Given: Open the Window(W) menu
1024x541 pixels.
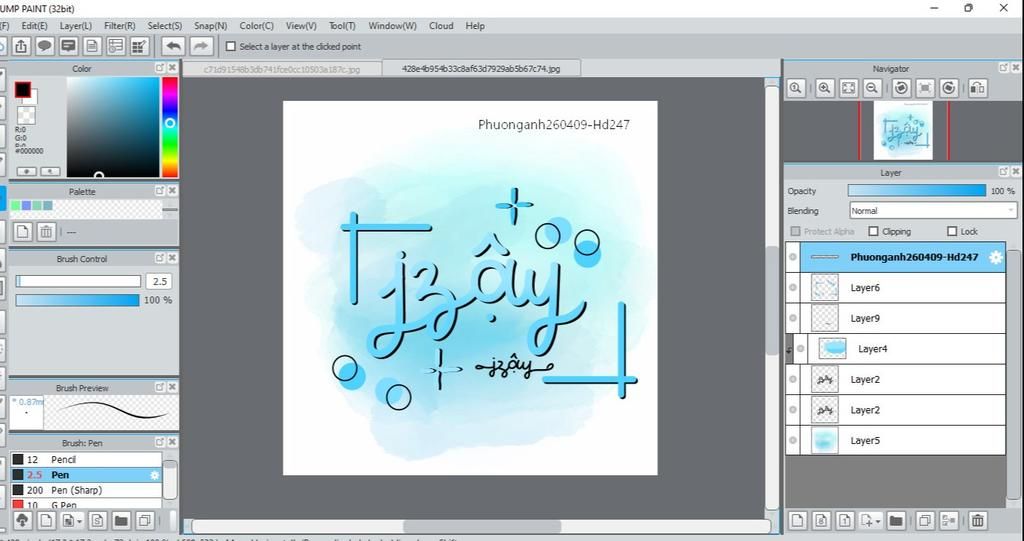Looking at the screenshot, I should coord(392,25).
